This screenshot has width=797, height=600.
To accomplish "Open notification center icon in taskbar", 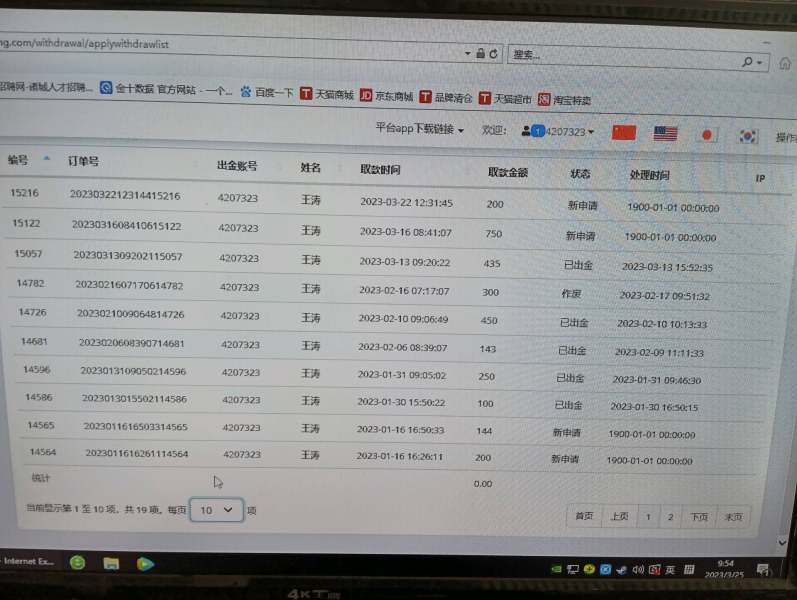I will coord(762,569).
